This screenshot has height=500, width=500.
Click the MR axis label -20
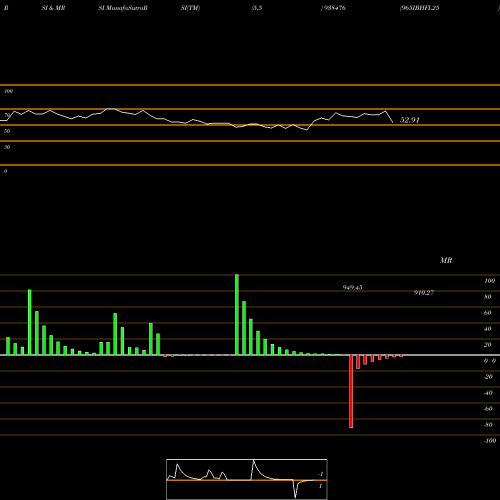(x=488, y=377)
